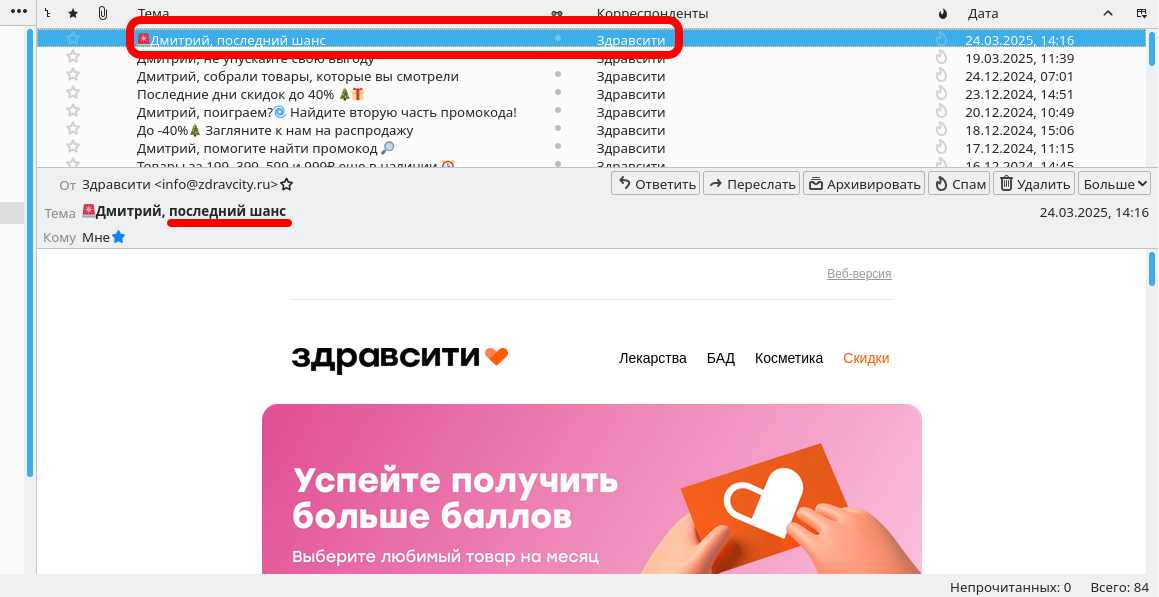Open the 'Последние дни скидок до 40%' email
This screenshot has width=1159, height=597.
(251, 94)
